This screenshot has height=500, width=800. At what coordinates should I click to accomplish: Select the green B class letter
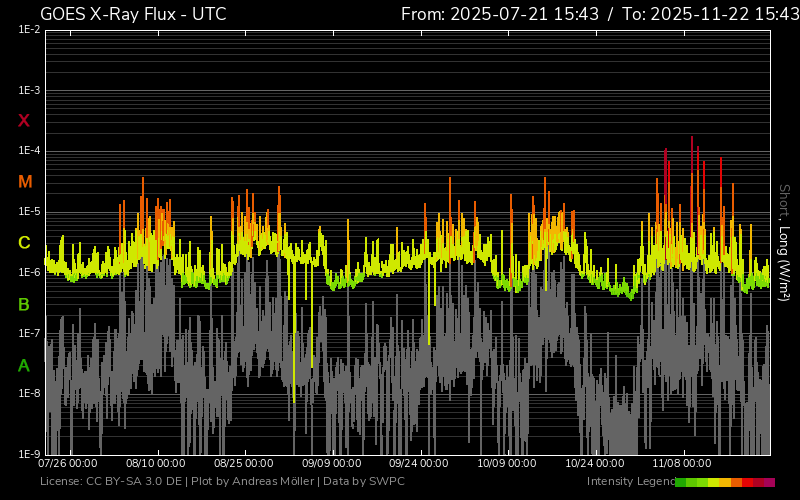tap(24, 304)
